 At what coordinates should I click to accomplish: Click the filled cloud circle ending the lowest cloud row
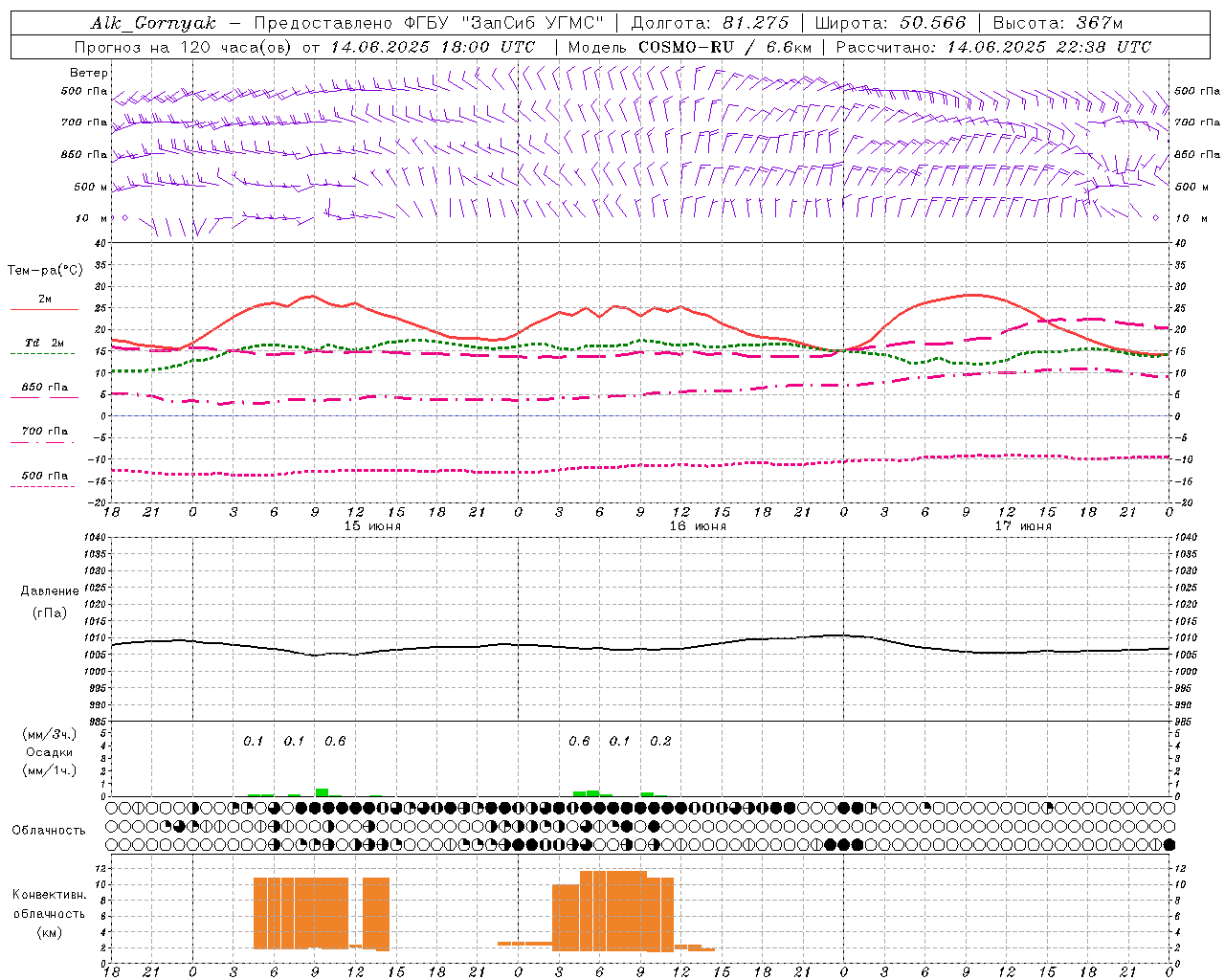[1169, 844]
